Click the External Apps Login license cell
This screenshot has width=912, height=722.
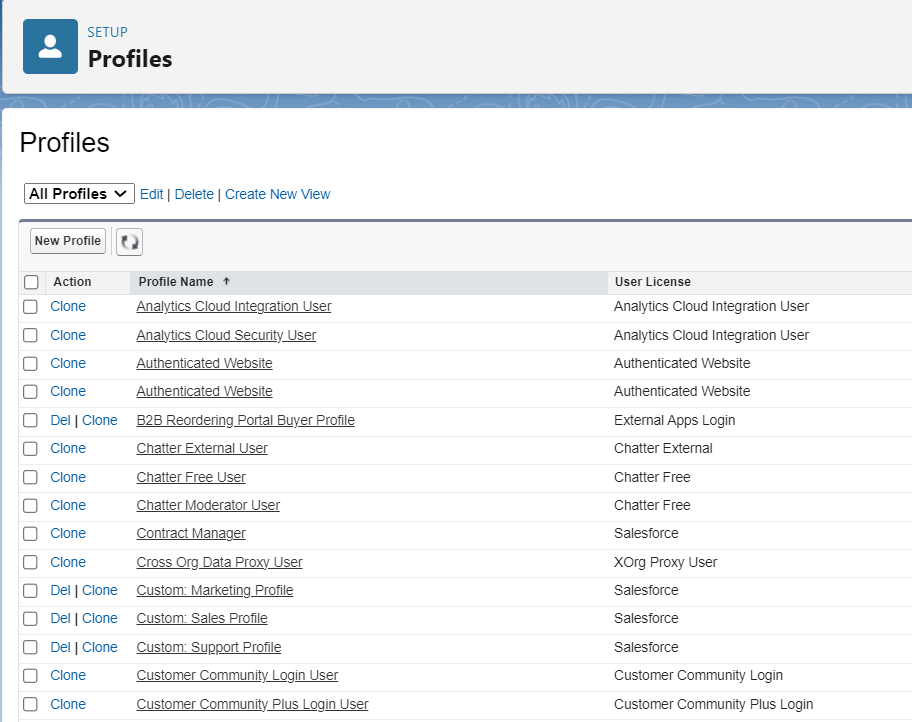pos(675,420)
